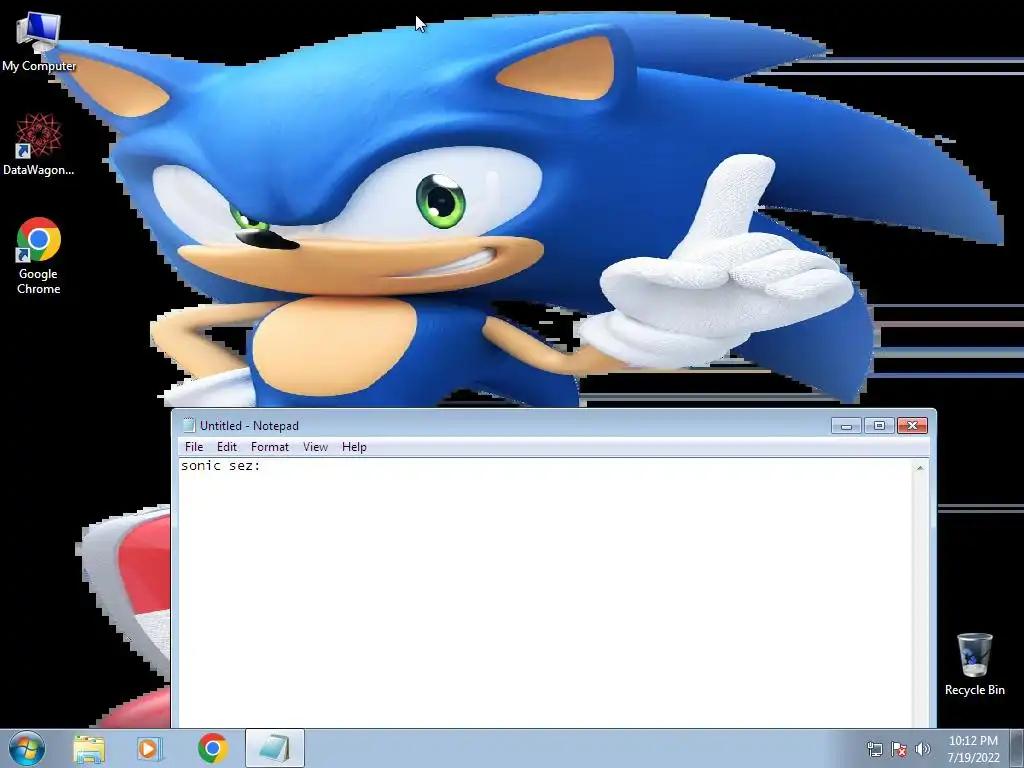The width and height of the screenshot is (1024, 768).
Task: Click the Notepad title bar icon
Action: 189,425
